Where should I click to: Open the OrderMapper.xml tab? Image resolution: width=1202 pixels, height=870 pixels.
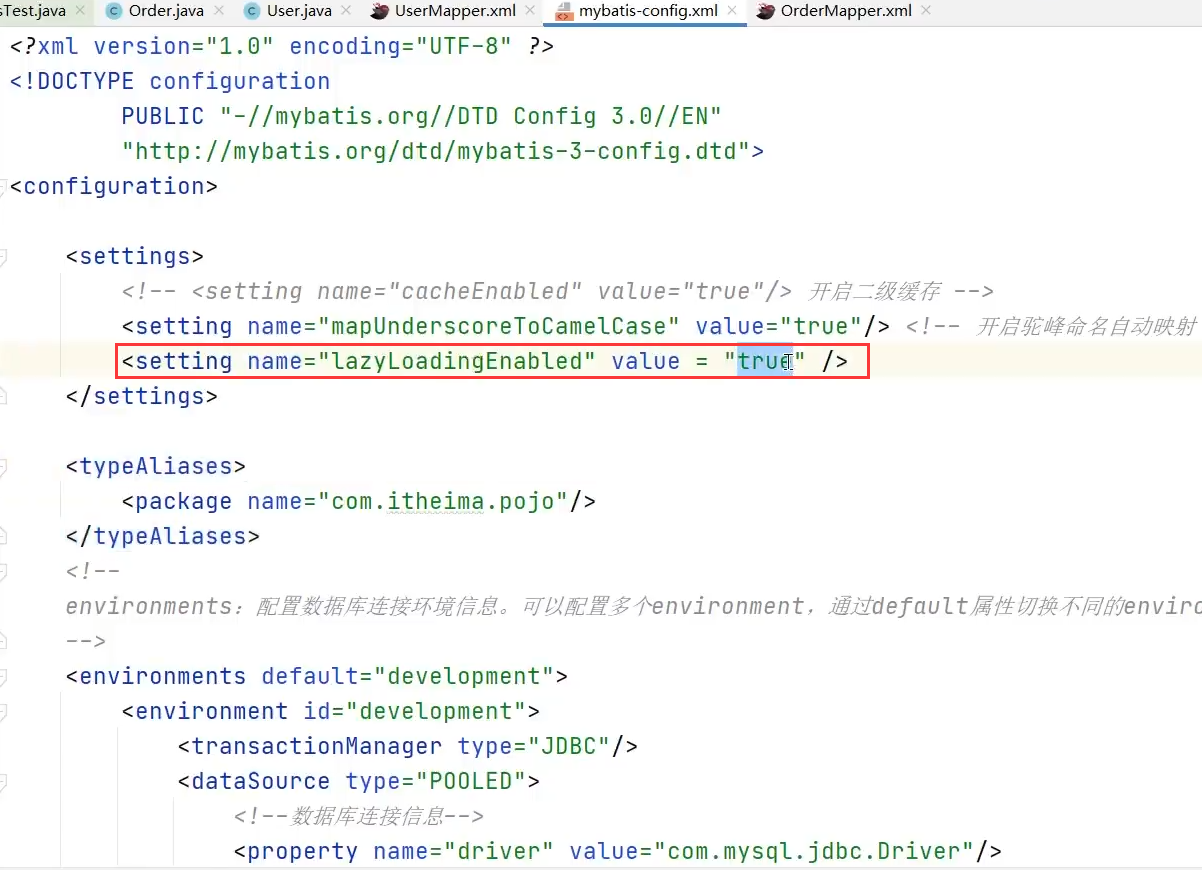(x=846, y=11)
